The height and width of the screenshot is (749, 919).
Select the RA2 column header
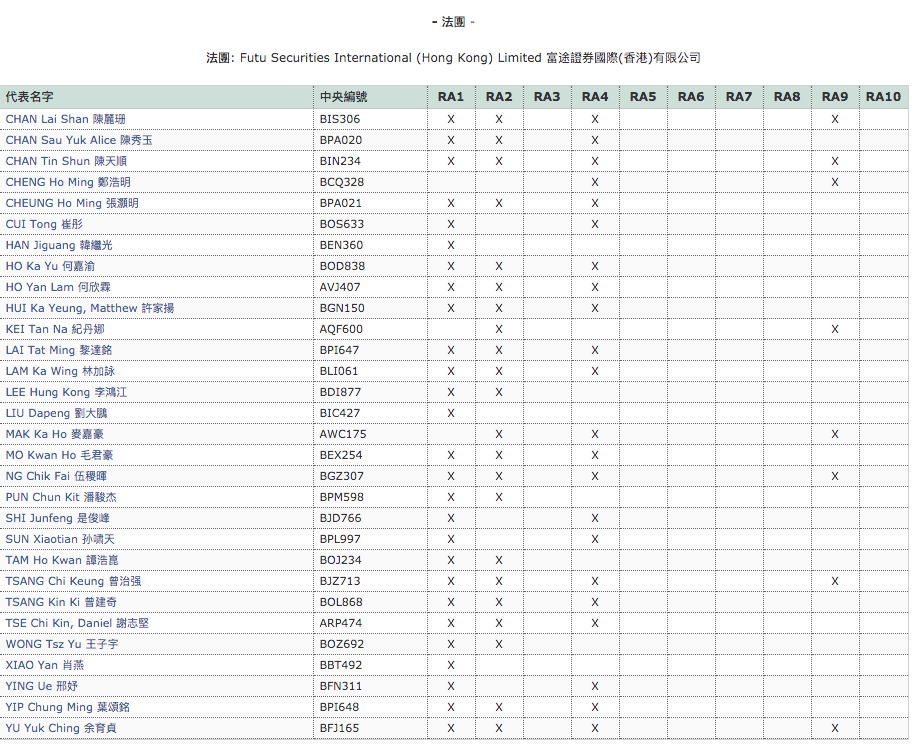(x=499, y=97)
